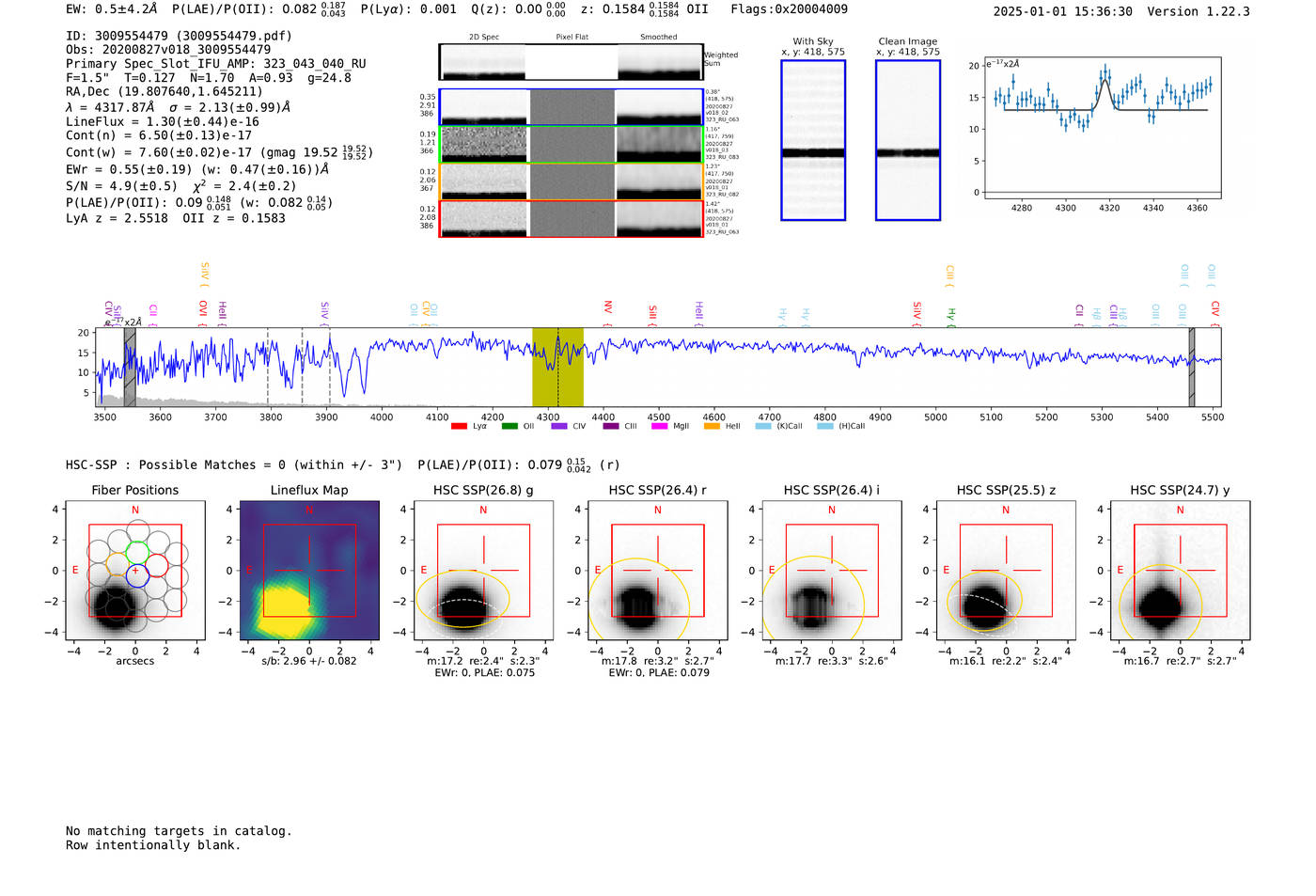Click "No matching targets in catalog." text

(179, 831)
